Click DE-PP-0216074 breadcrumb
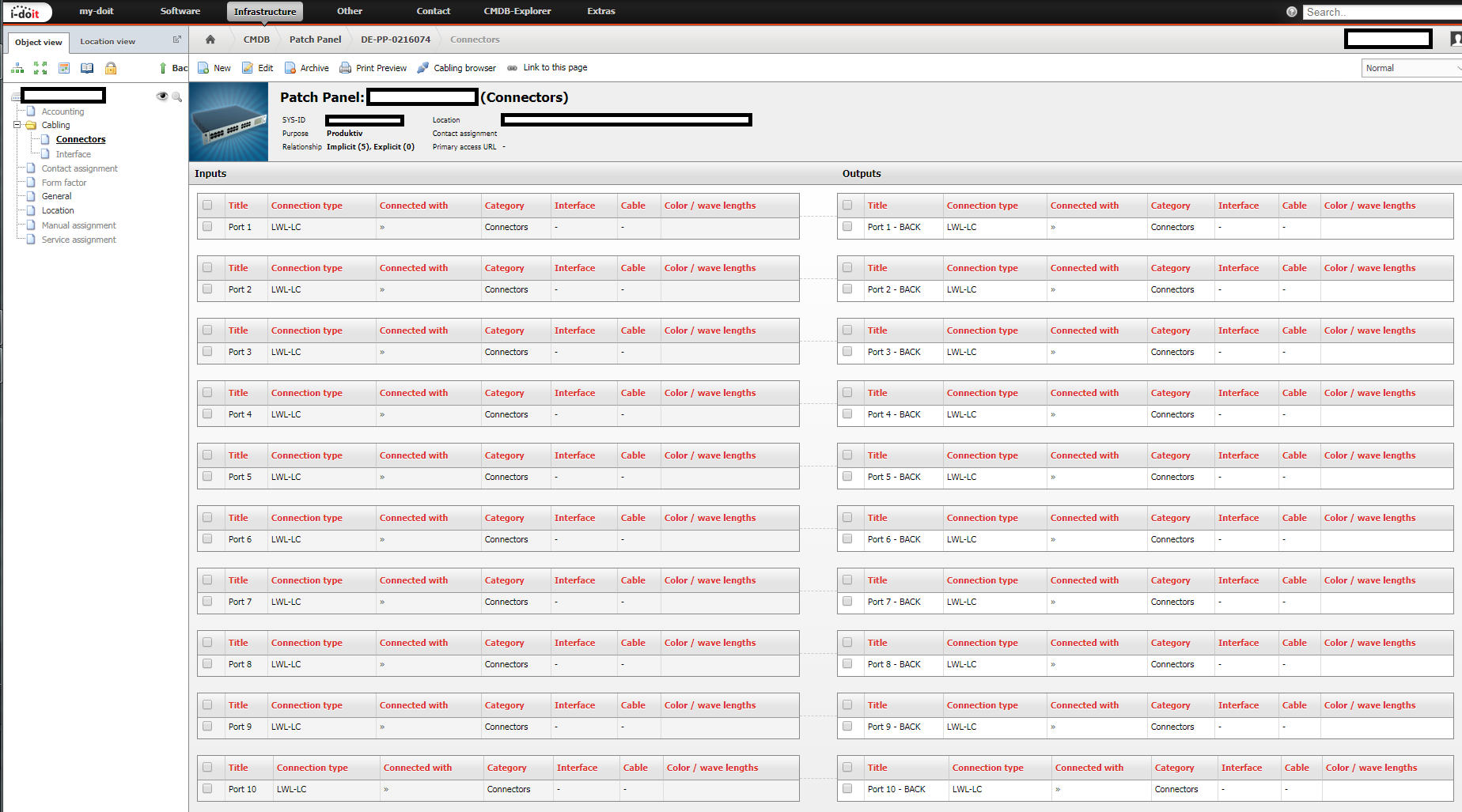The height and width of the screenshot is (812, 1462). pyautogui.click(x=396, y=40)
